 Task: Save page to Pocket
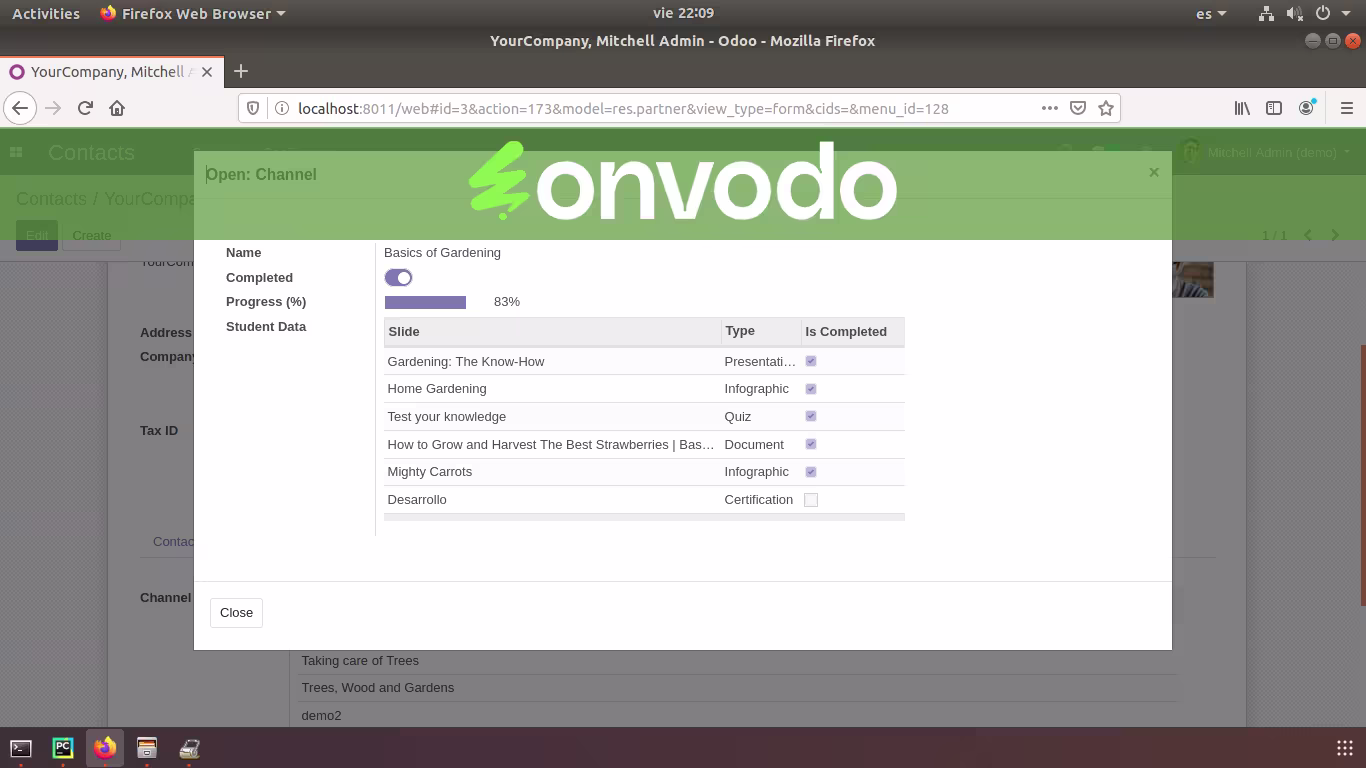[x=1078, y=108]
